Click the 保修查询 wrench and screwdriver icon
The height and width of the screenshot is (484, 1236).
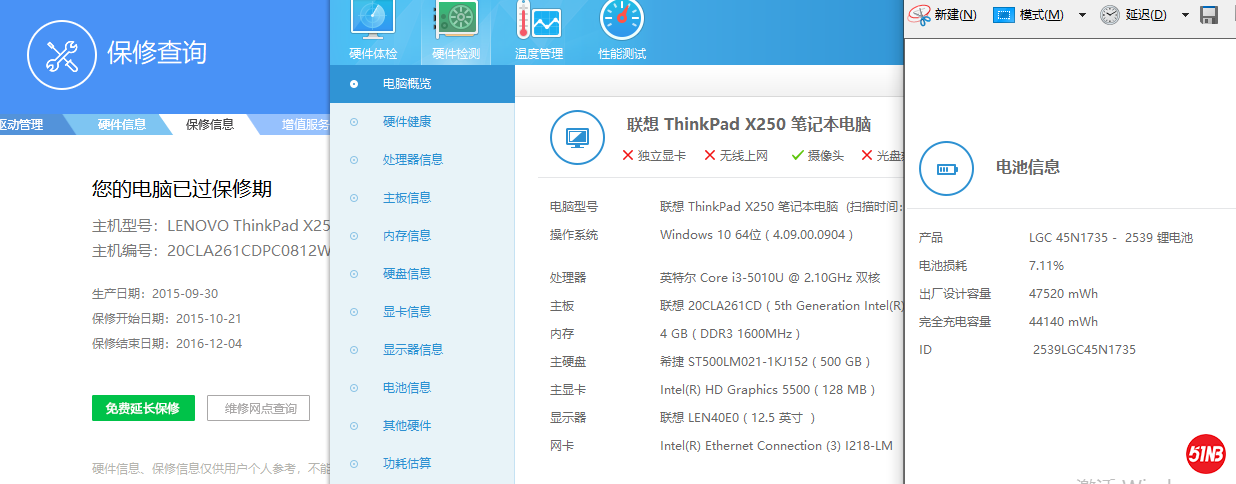coord(61,53)
